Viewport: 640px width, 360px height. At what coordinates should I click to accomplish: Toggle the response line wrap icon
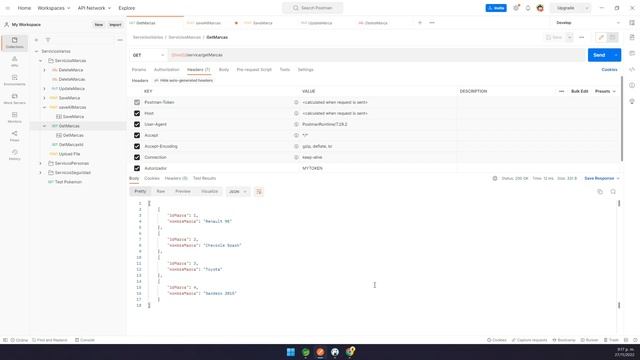click(259, 191)
